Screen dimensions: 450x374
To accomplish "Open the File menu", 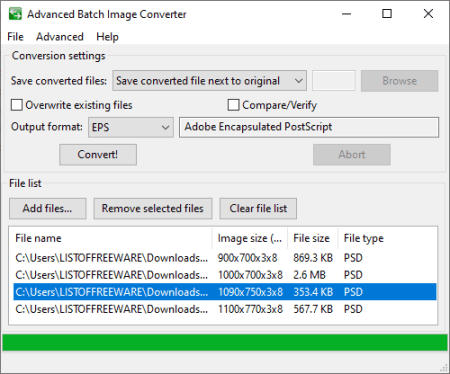I will click(x=15, y=37).
